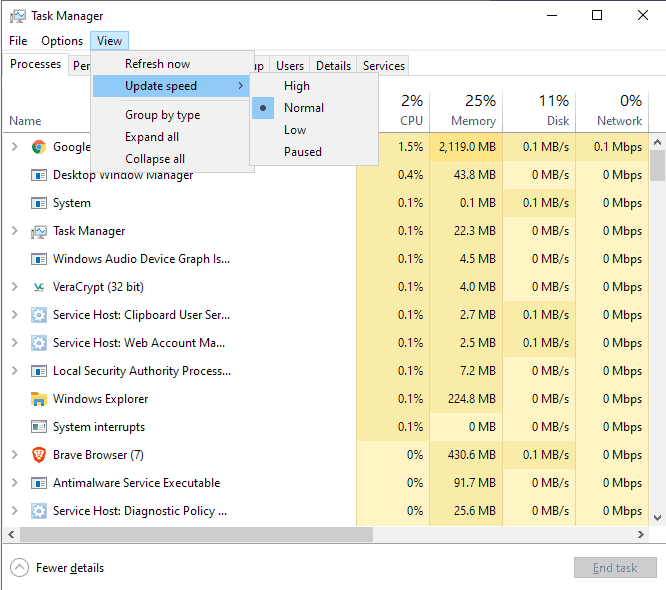Image resolution: width=666 pixels, height=590 pixels.
Task: Close the View menu
Action: (109, 41)
